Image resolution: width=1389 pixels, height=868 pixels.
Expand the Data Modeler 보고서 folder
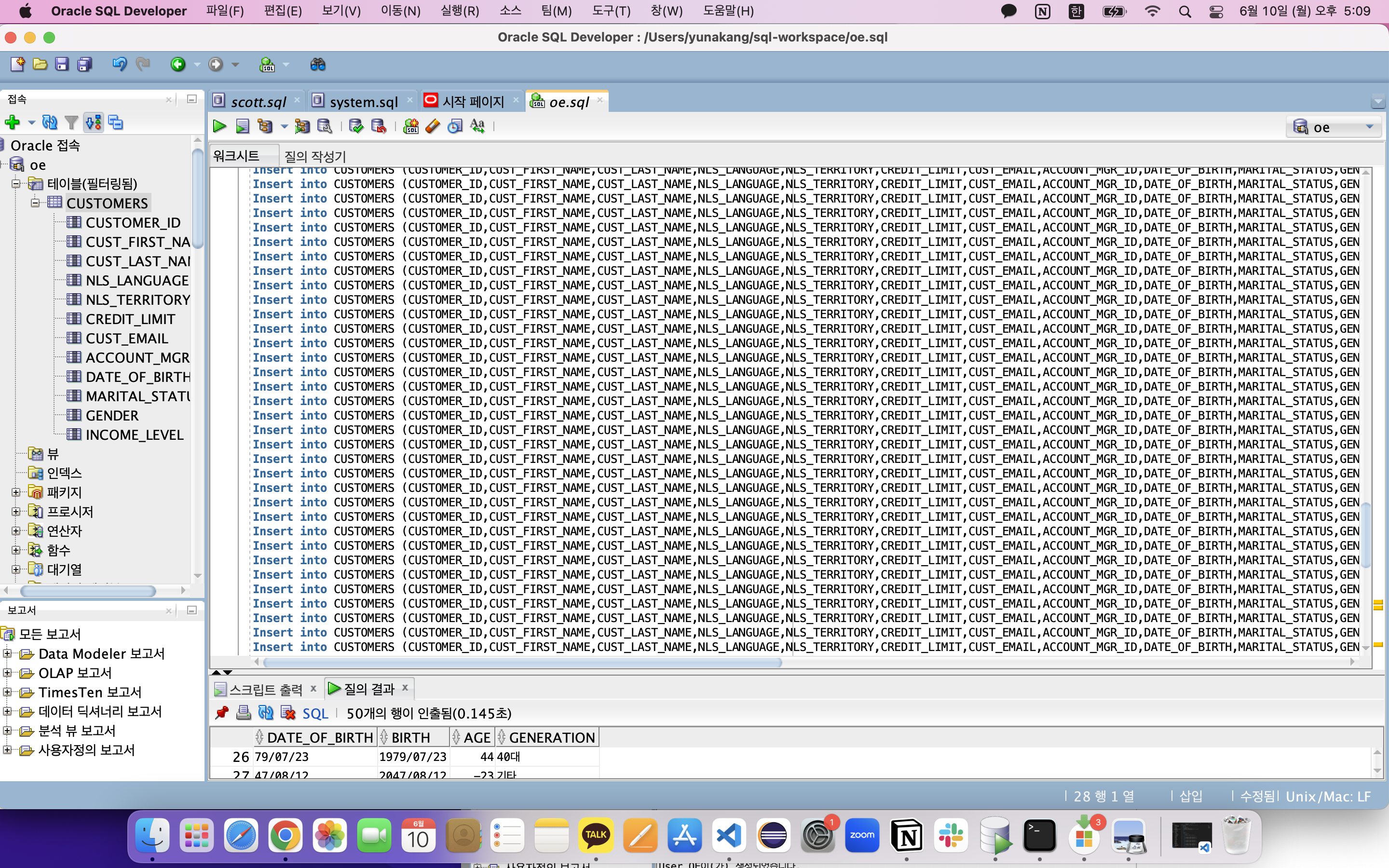[x=7, y=653]
